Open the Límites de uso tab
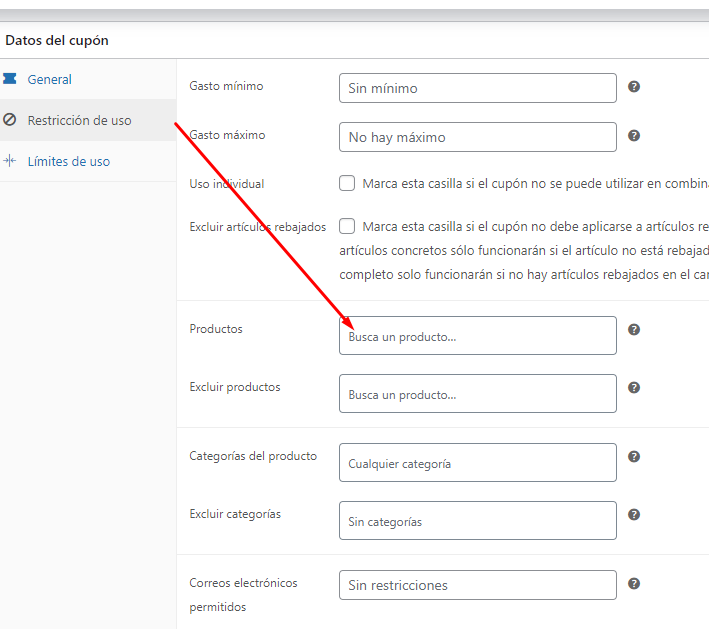The width and height of the screenshot is (709, 629). point(68,161)
